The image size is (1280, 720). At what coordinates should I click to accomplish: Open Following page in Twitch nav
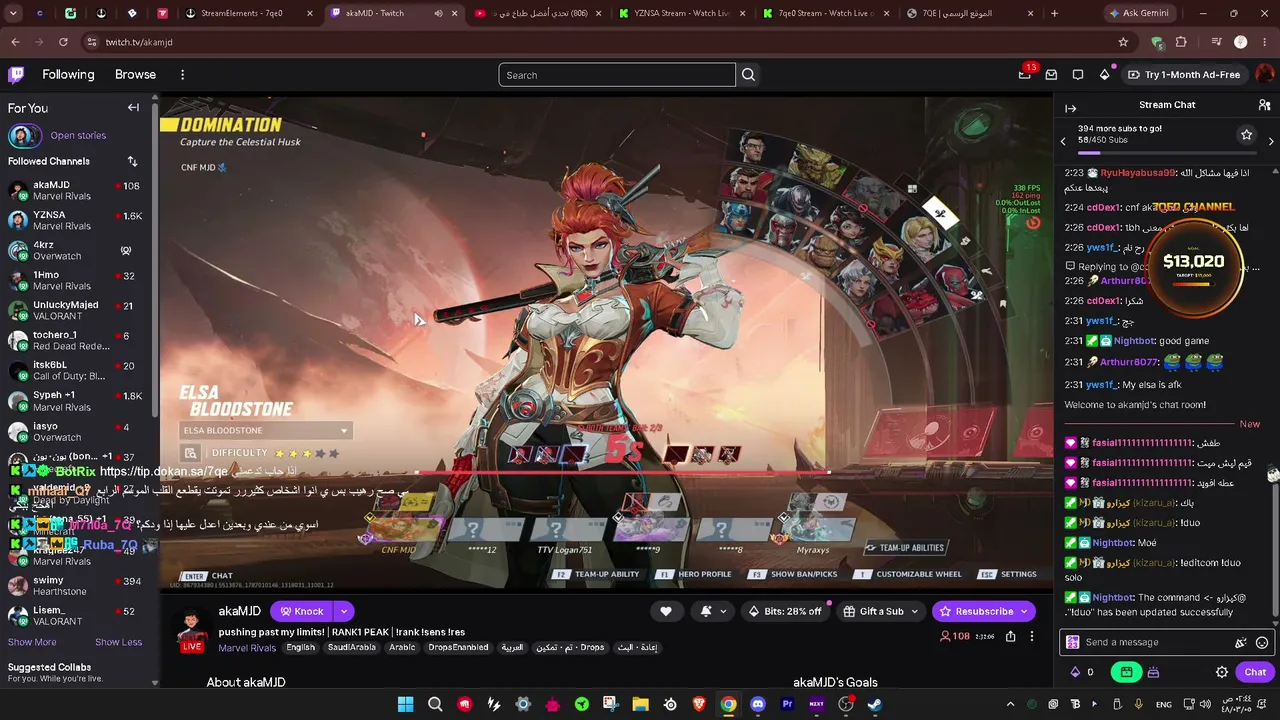pos(68,75)
